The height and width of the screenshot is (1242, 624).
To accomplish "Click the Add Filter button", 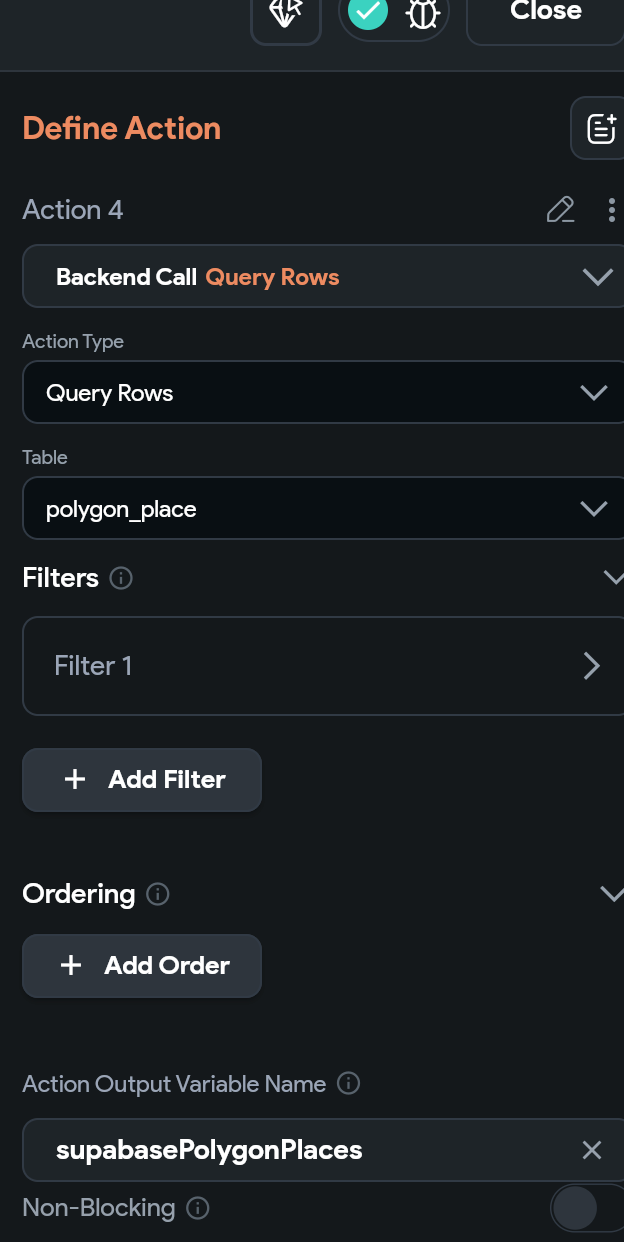I will (x=142, y=780).
